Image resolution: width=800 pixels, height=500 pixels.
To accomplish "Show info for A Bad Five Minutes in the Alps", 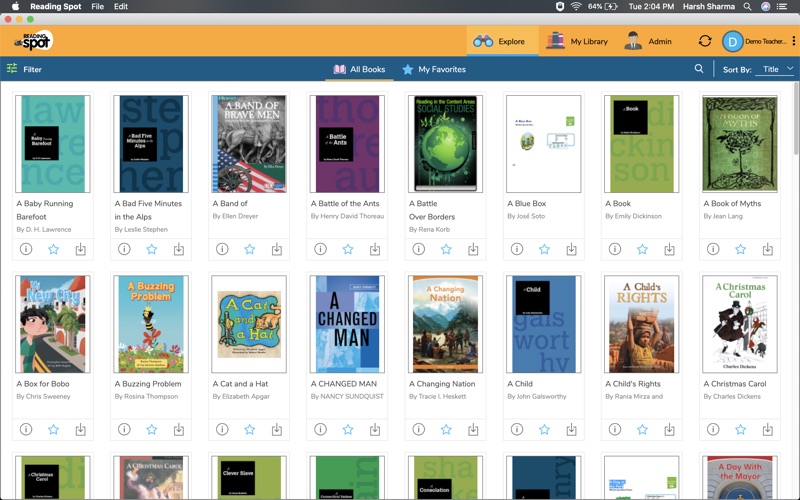I will (x=124, y=249).
